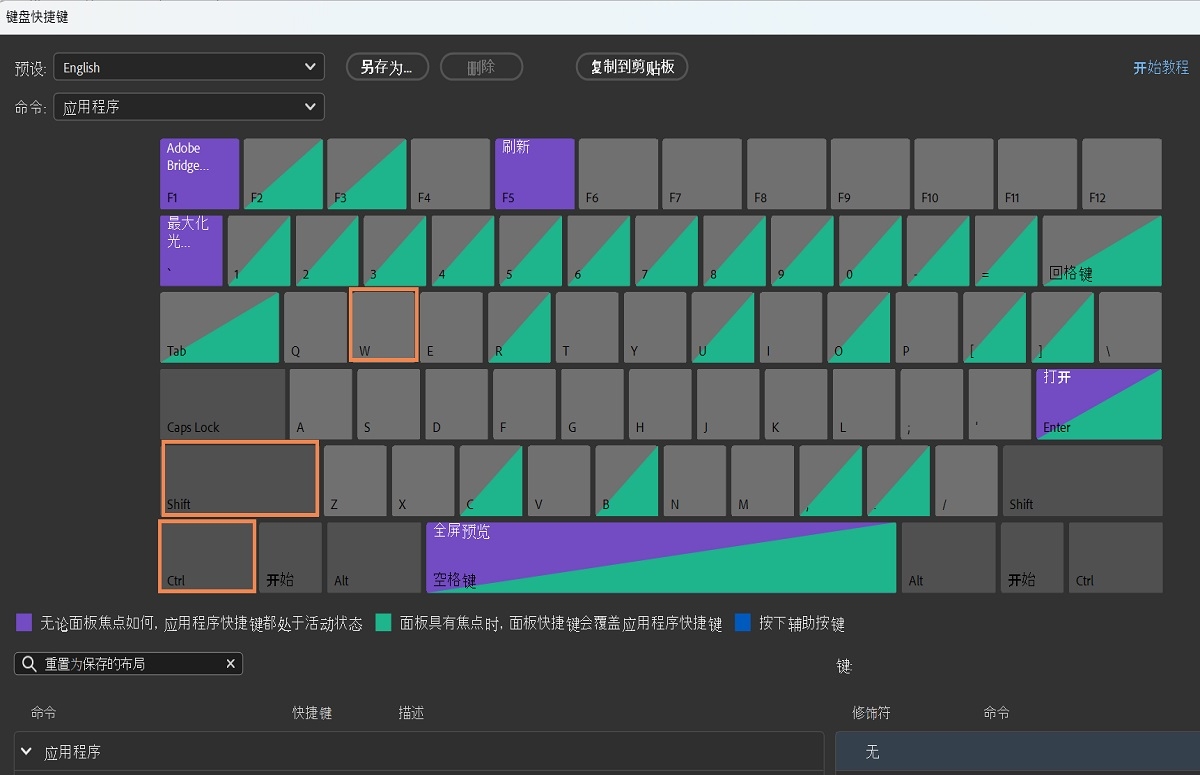Viewport: 1200px width, 775px height.
Task: Select the backtick key labeled 最大化光标
Action: [190, 250]
